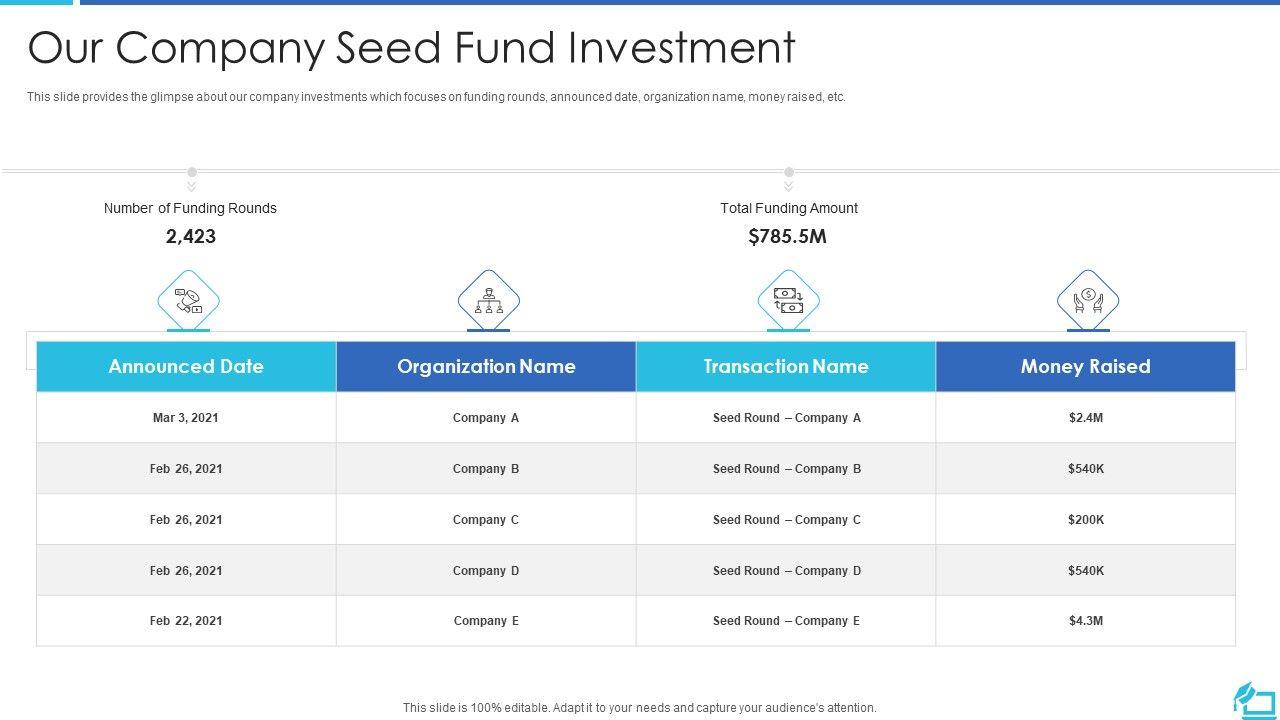Select the Announced Date column header
1280x720 pixels.
(186, 367)
